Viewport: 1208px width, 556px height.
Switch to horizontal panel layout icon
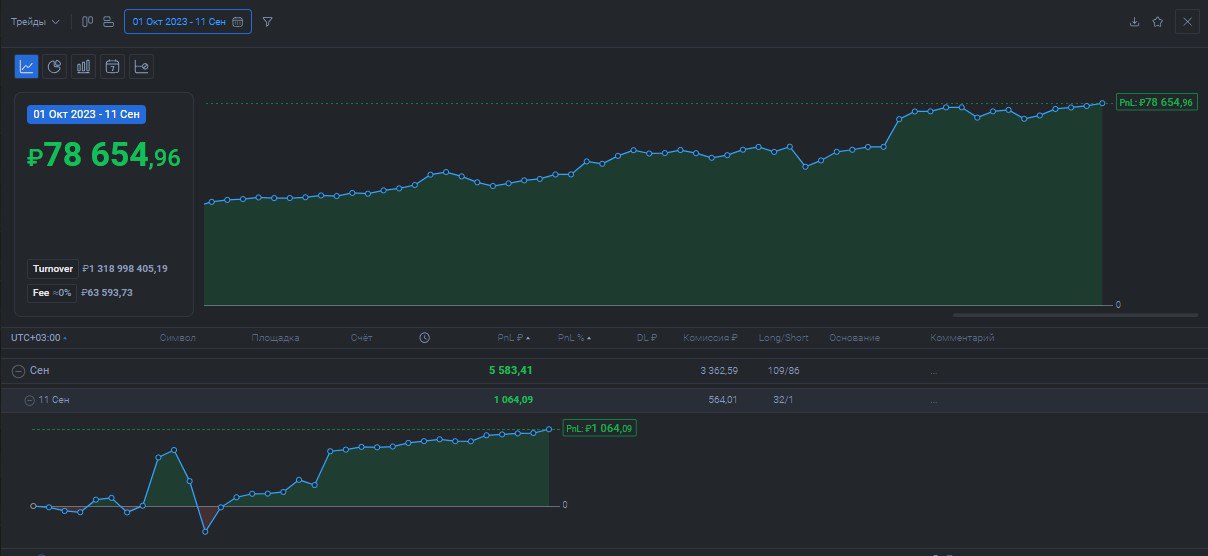coord(108,21)
